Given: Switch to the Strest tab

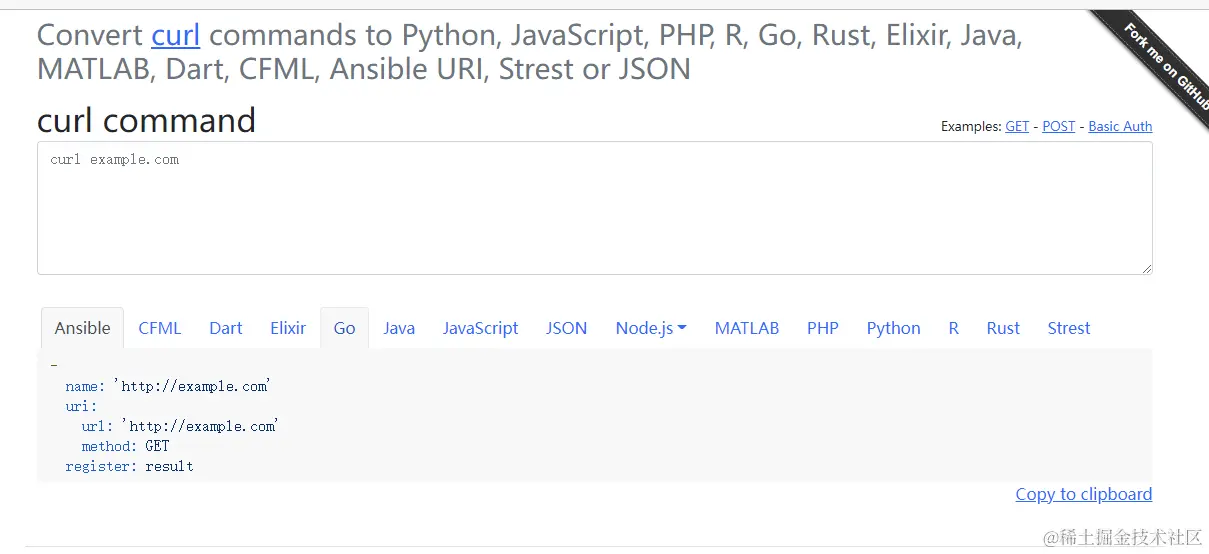Looking at the screenshot, I should coord(1069,328).
